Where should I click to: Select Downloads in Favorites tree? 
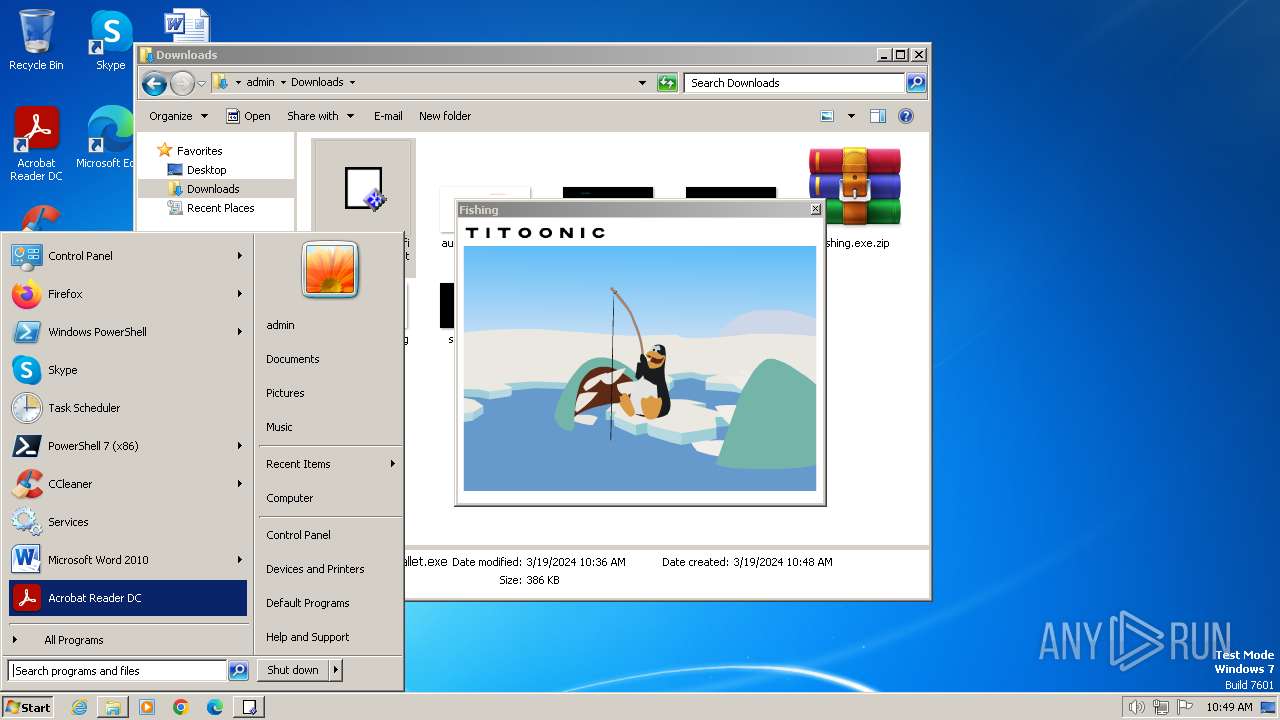tap(212, 189)
